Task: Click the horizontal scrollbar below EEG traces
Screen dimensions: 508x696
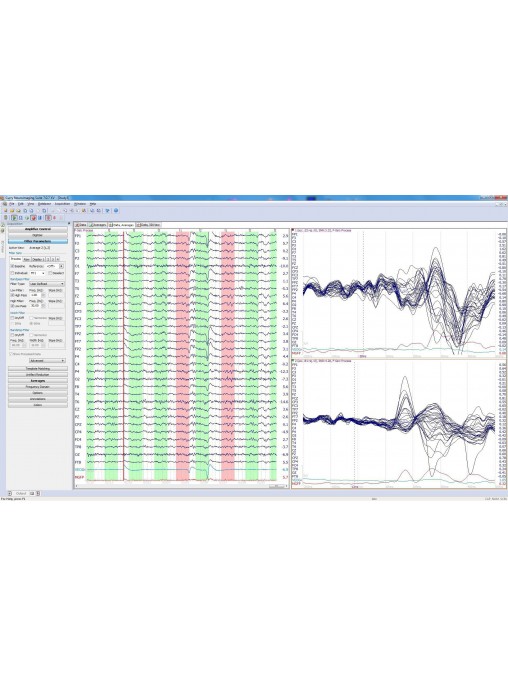Action: pyautogui.click(x=181, y=486)
